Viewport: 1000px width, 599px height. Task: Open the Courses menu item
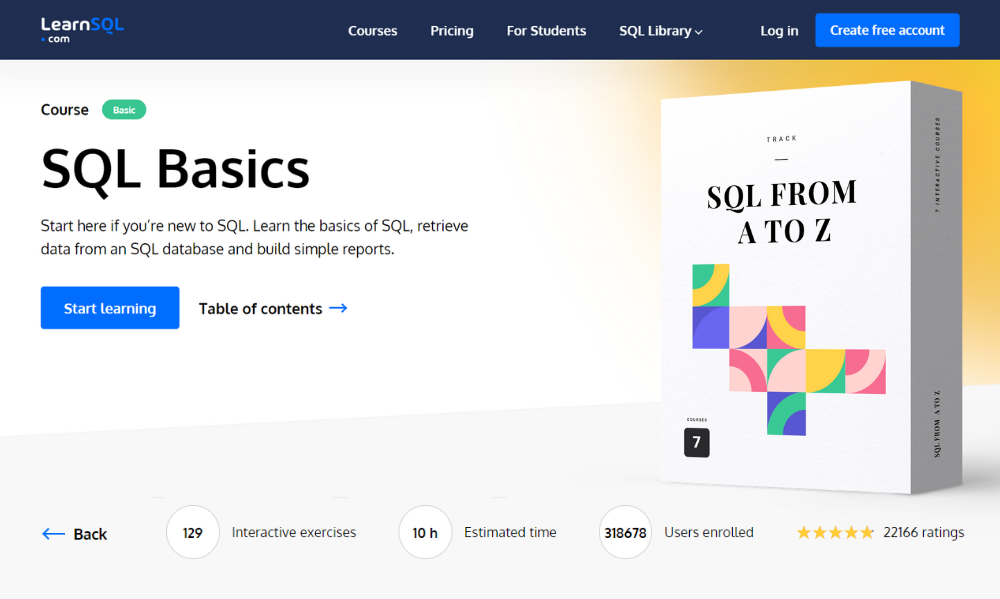372,31
